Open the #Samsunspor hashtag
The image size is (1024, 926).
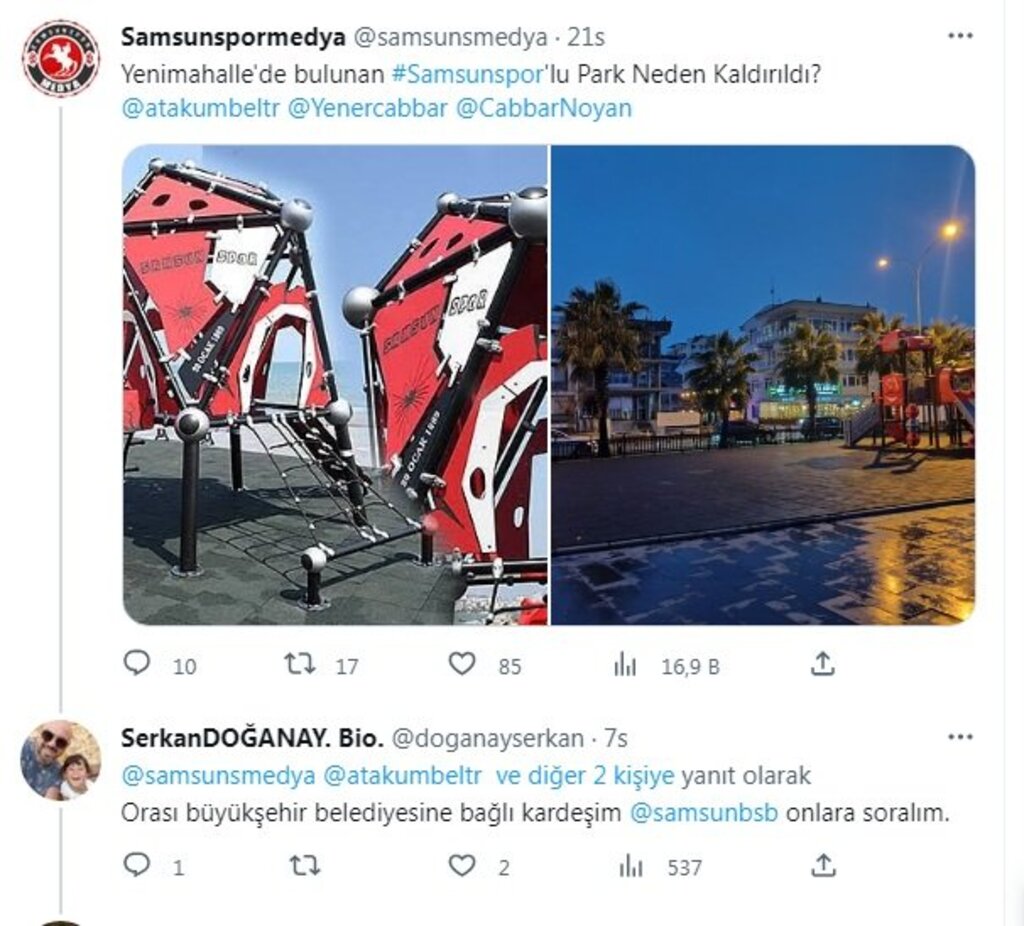click(x=468, y=74)
